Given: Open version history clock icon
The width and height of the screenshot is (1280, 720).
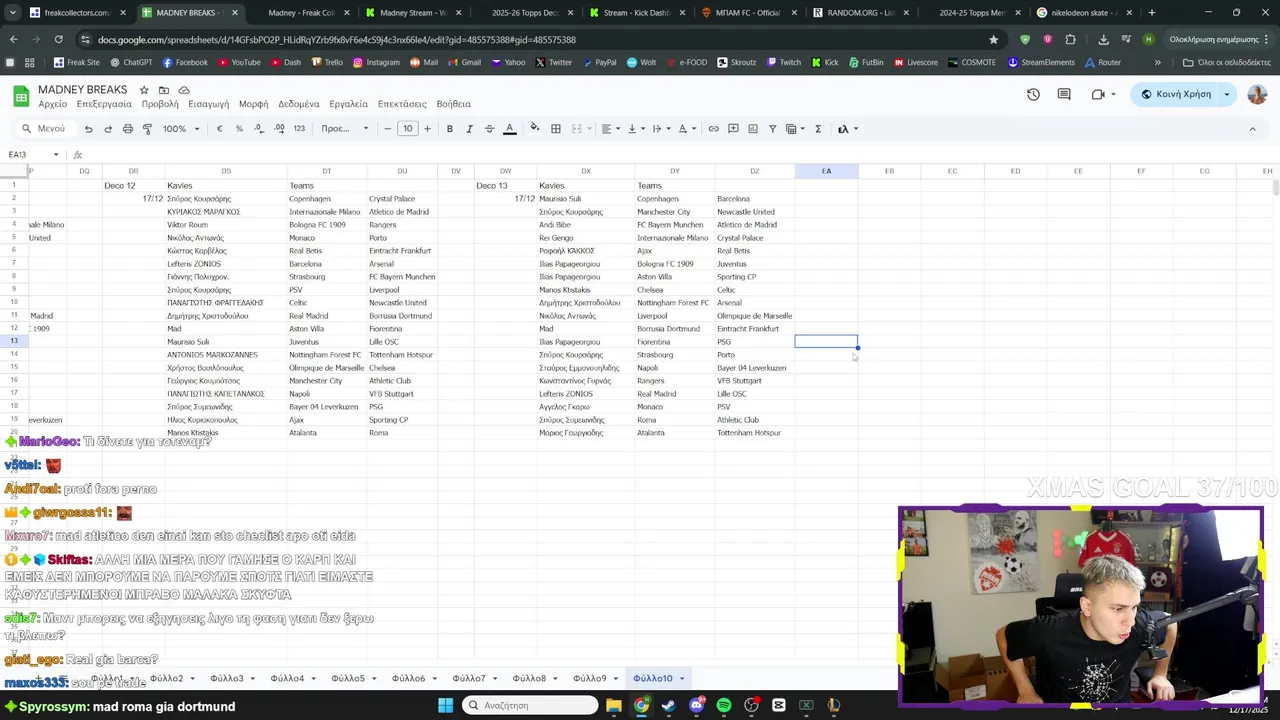Looking at the screenshot, I should click(1033, 94).
